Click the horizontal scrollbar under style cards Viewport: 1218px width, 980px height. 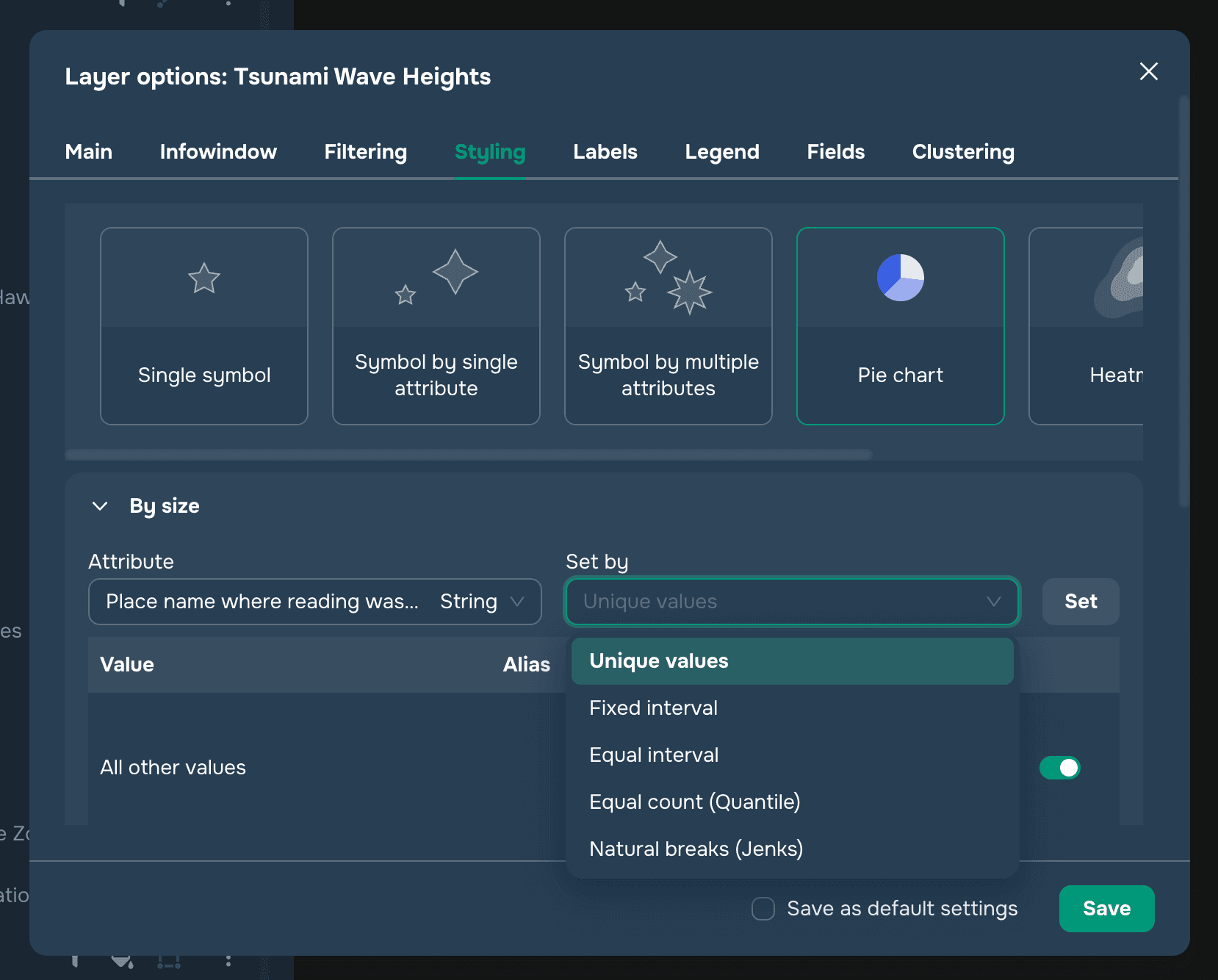point(469,455)
